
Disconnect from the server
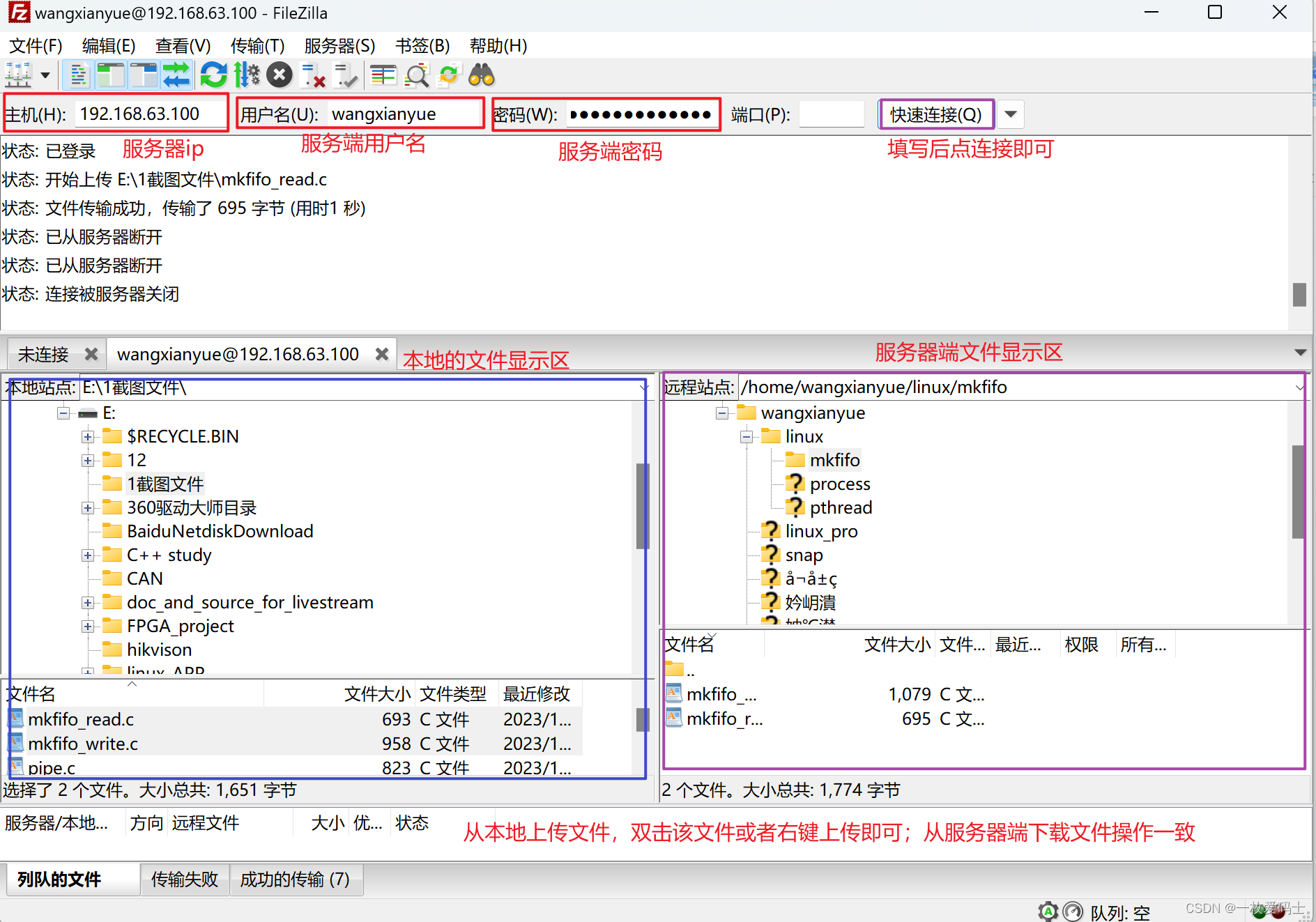(312, 75)
